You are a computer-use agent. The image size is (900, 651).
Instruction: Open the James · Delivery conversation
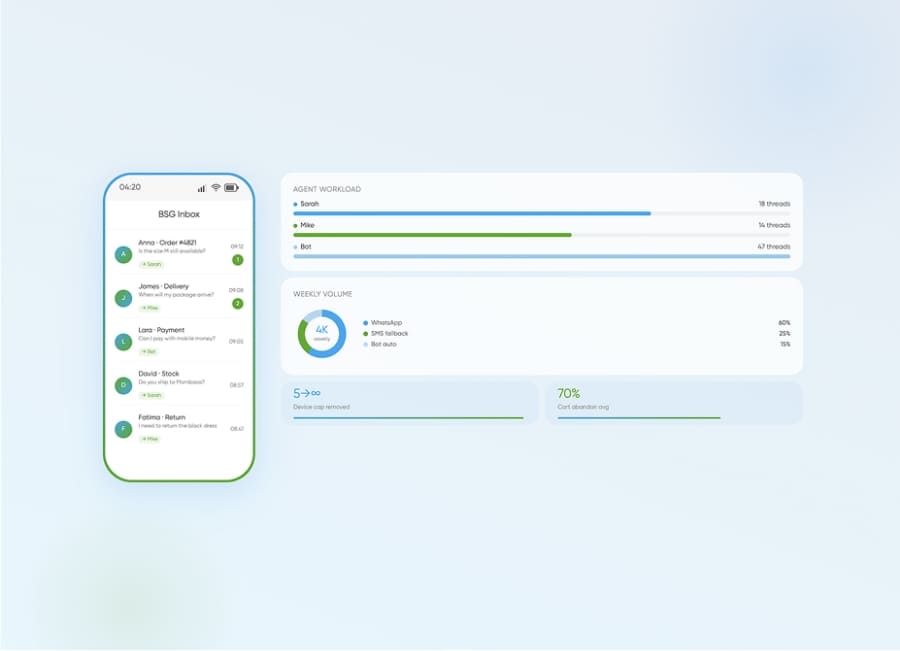(179, 297)
